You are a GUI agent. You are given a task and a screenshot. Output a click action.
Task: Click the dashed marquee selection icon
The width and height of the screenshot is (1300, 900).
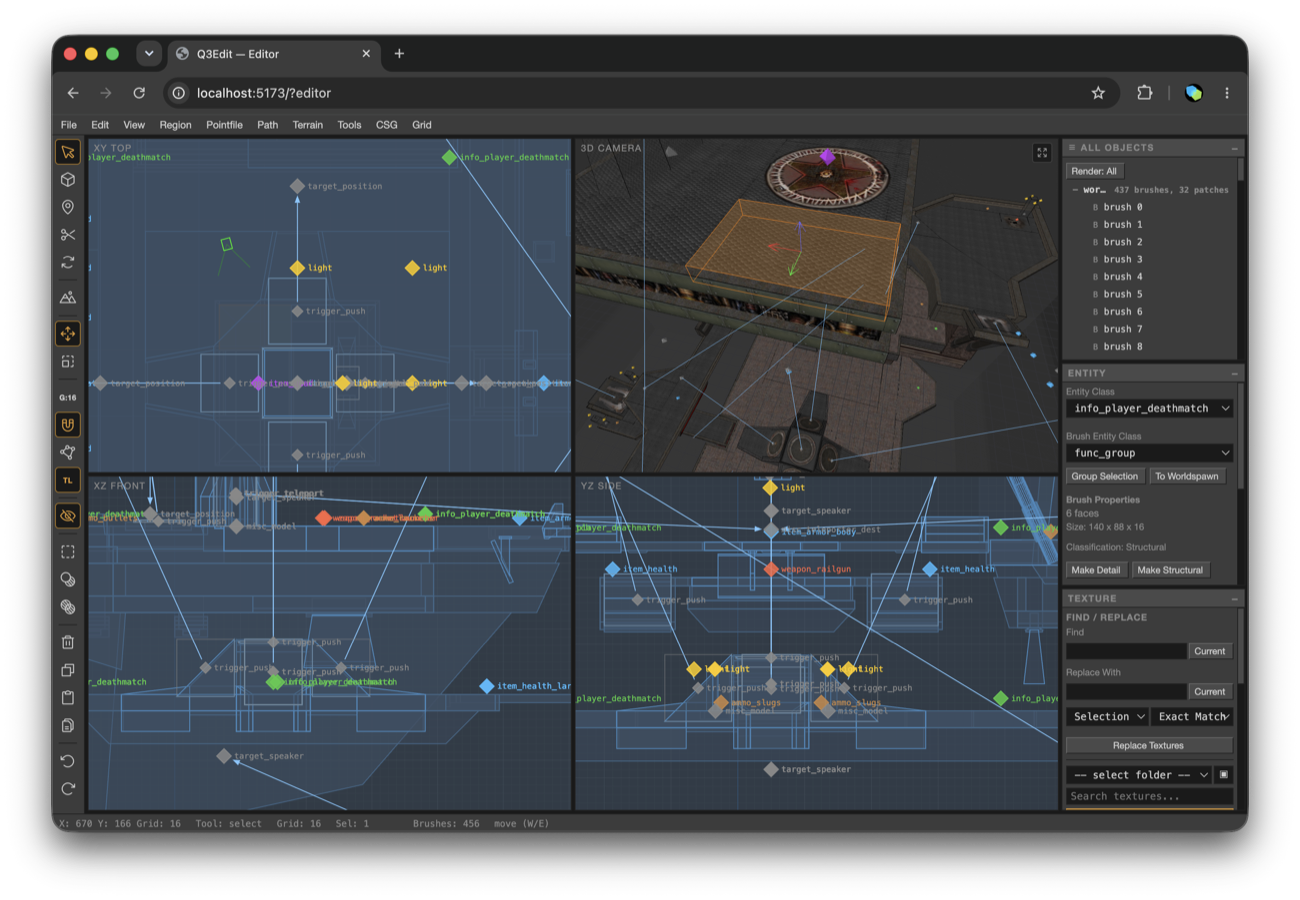point(68,552)
